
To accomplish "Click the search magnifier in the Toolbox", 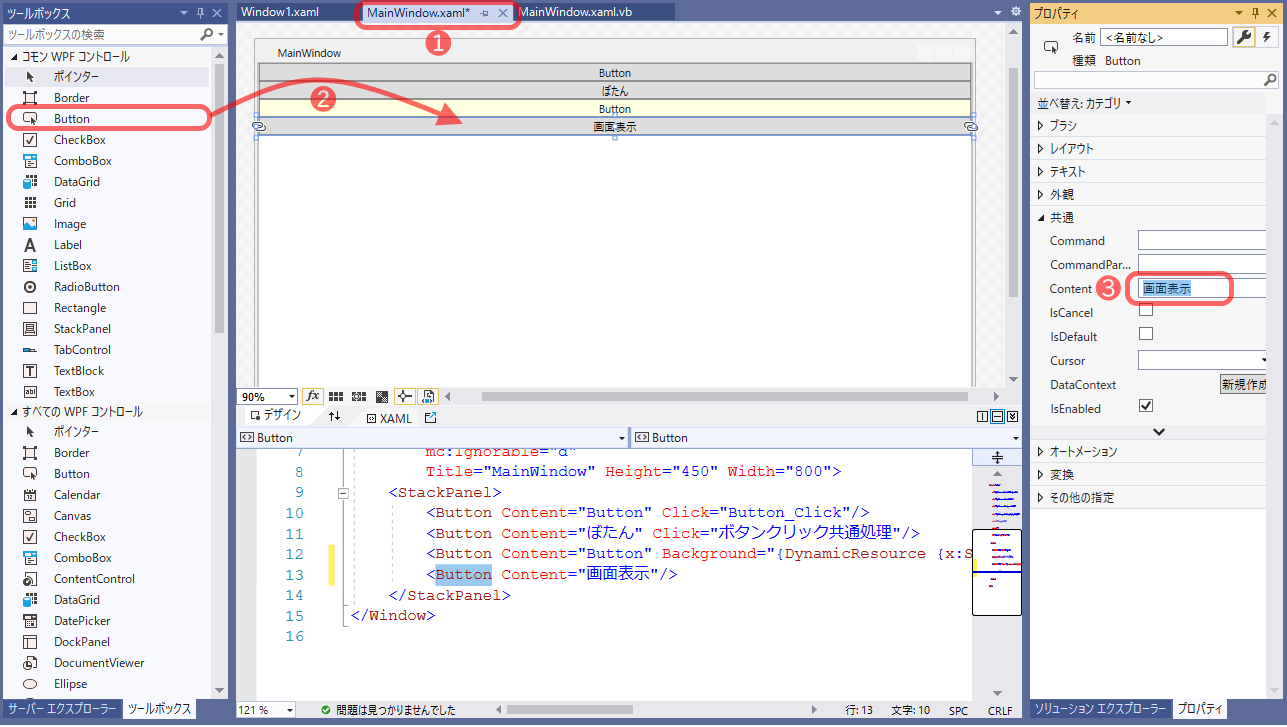I will 206,33.
